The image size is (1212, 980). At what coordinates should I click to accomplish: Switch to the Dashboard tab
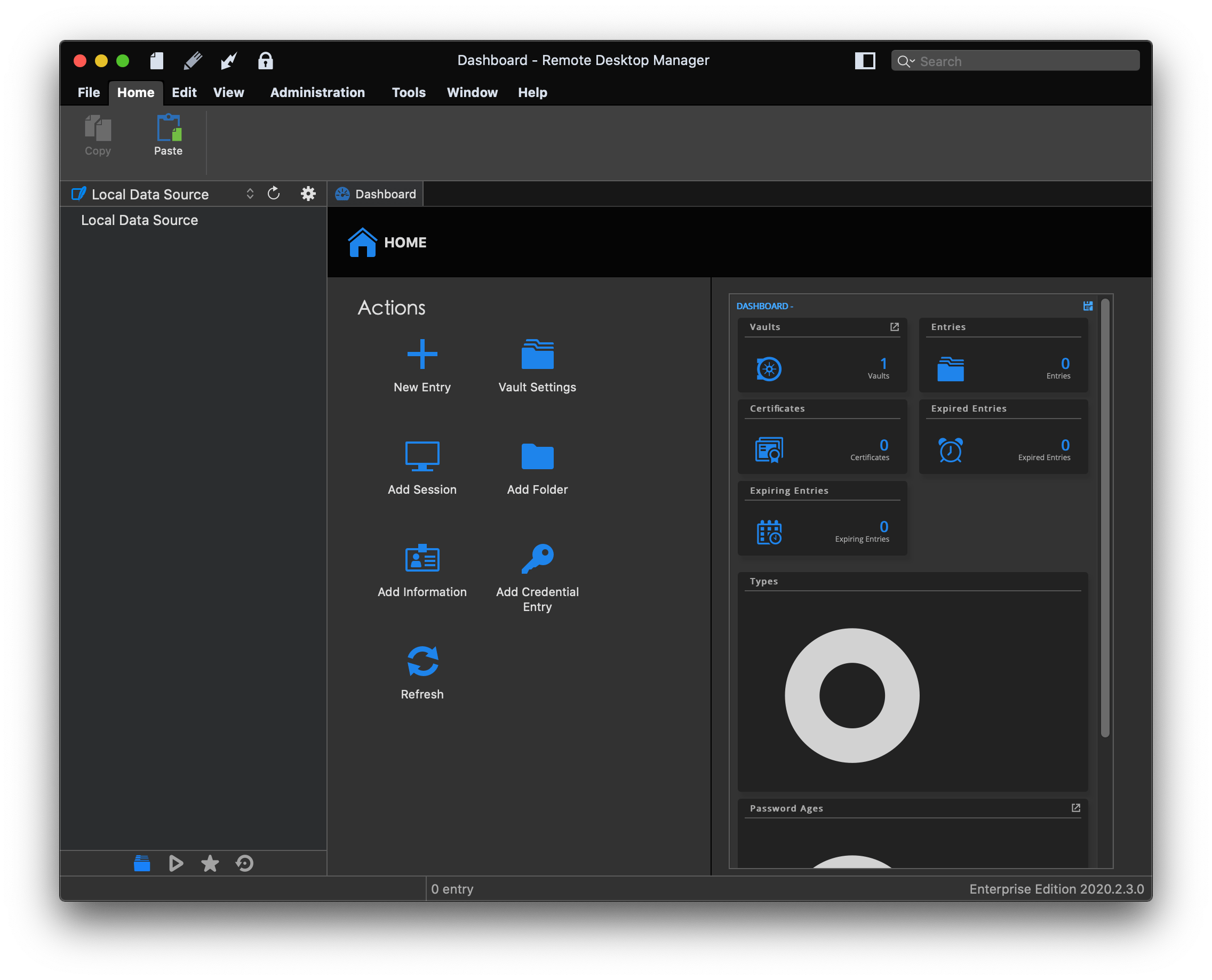[376, 194]
